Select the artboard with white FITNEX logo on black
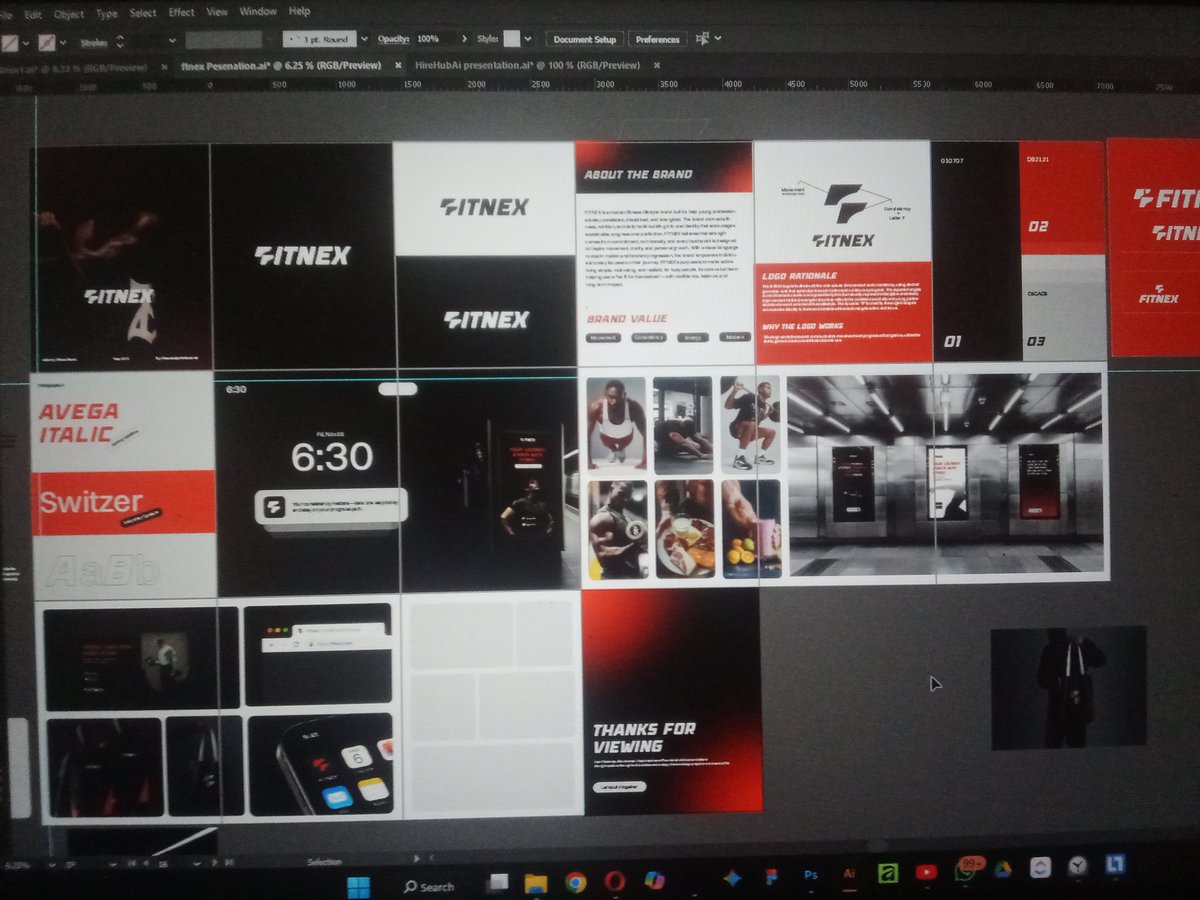This screenshot has width=1200, height=900. (x=301, y=256)
